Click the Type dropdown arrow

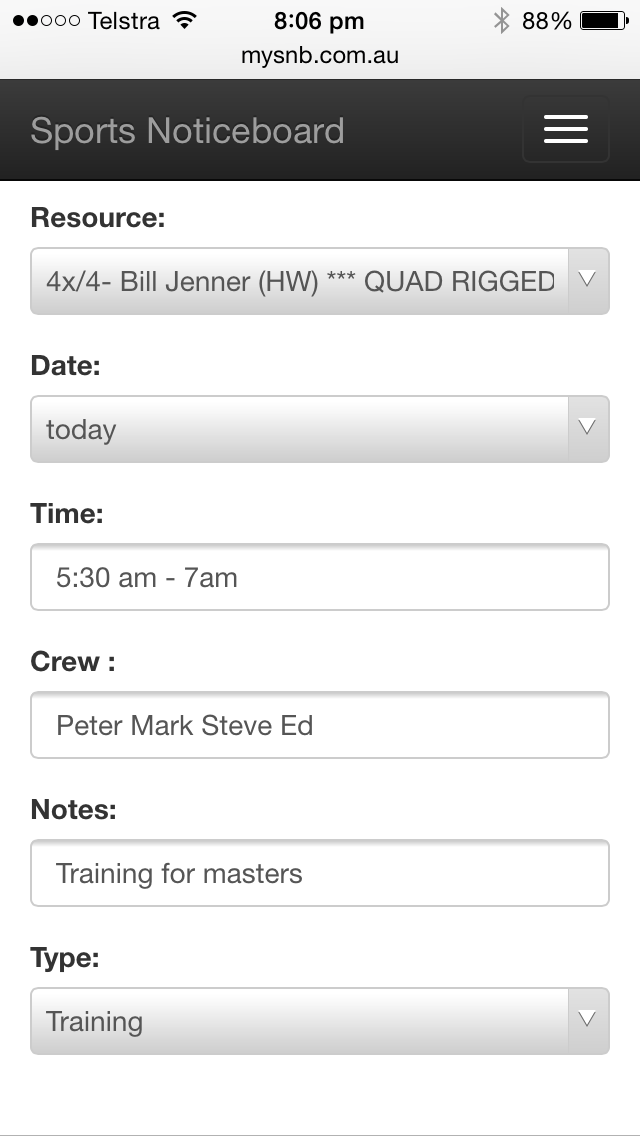pos(588,1020)
